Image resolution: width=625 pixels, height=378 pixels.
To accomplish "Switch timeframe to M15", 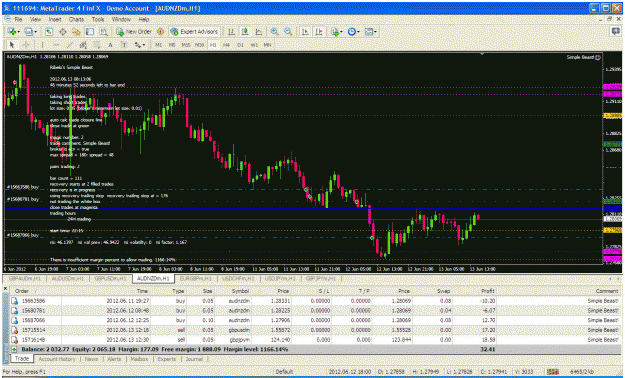I will click(x=186, y=45).
